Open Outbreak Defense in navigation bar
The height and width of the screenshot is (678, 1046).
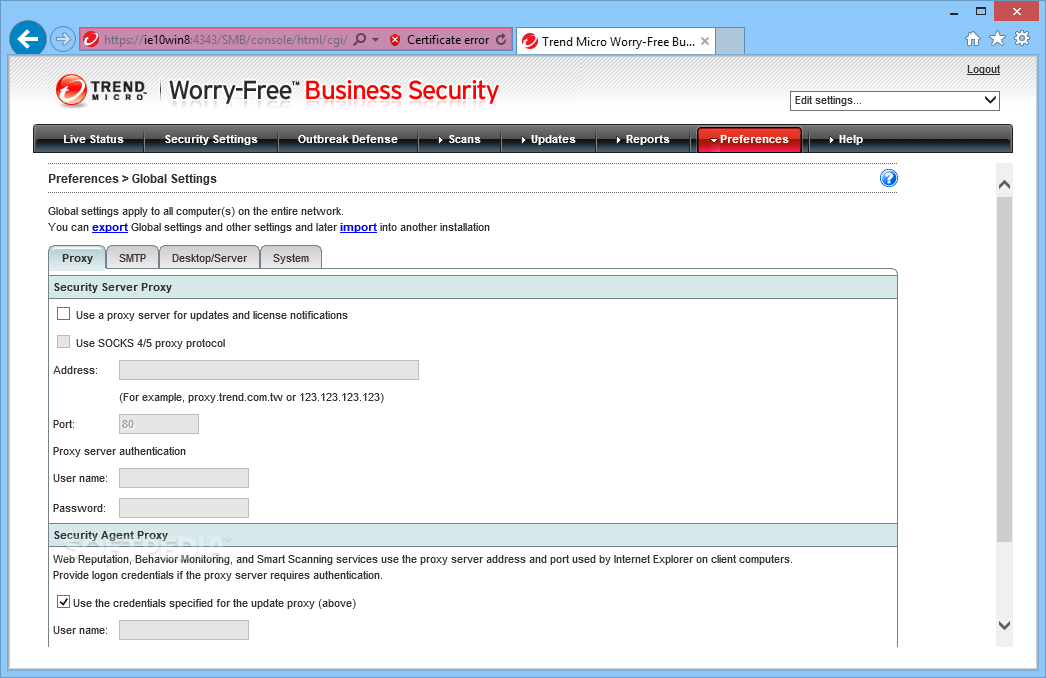(x=348, y=139)
